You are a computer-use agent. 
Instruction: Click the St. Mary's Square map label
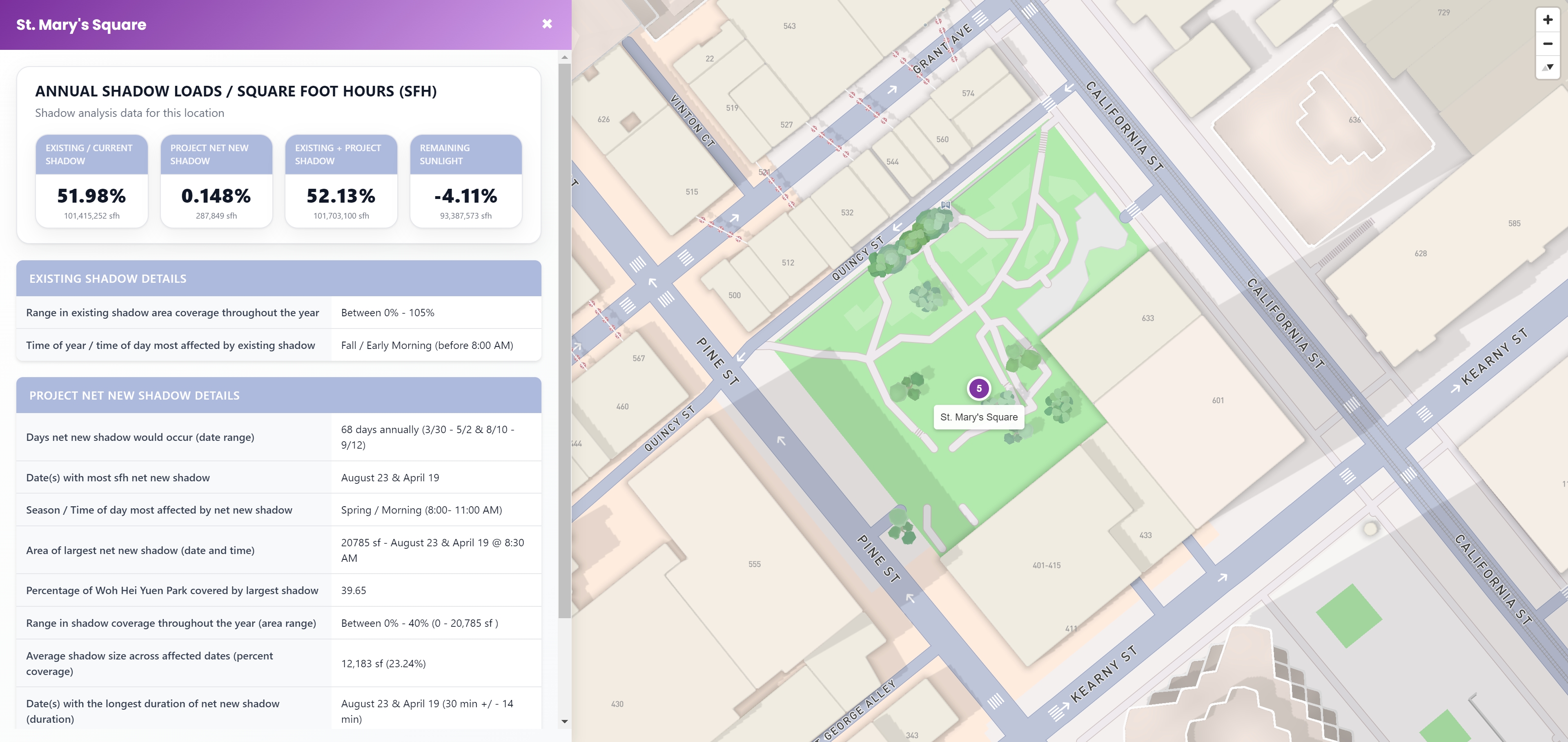(979, 417)
